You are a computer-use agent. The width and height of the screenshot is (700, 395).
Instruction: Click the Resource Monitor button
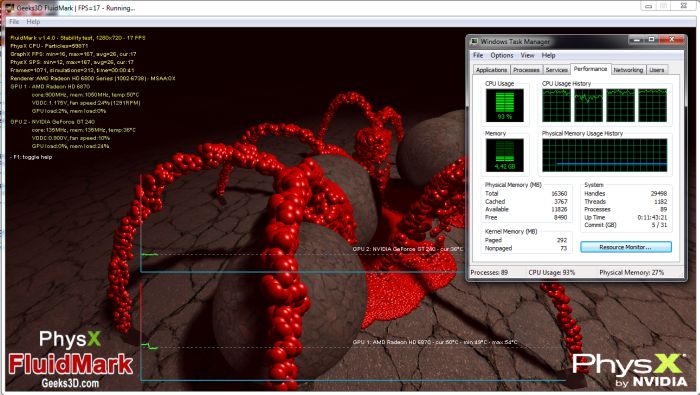click(x=625, y=247)
